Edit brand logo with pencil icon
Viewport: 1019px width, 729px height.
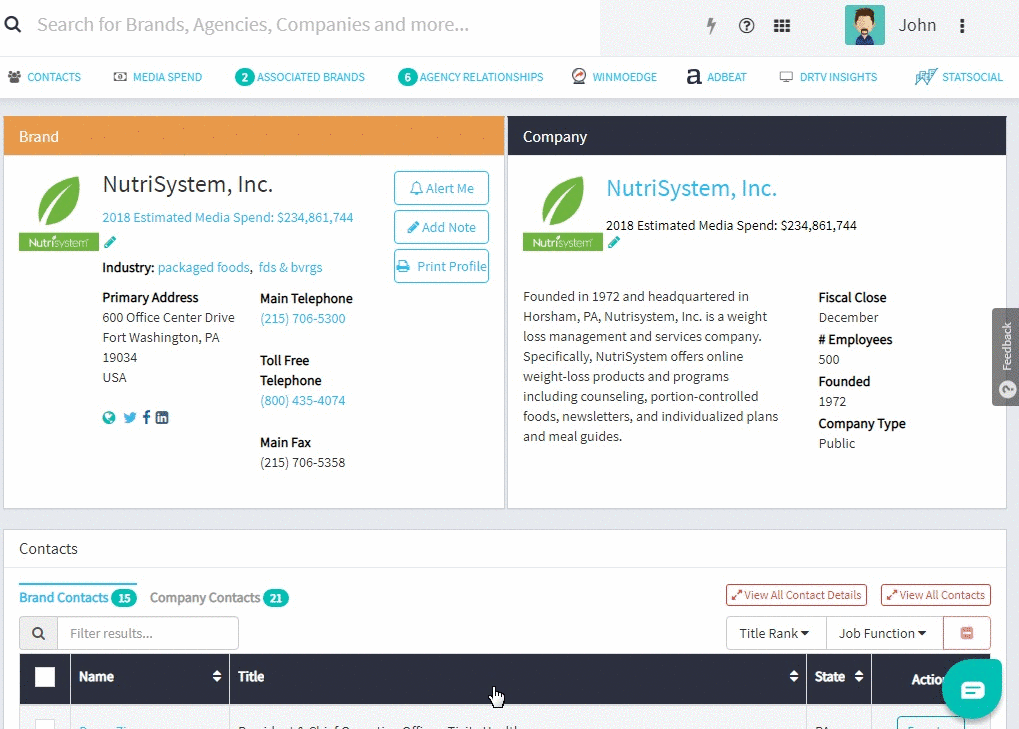click(110, 242)
